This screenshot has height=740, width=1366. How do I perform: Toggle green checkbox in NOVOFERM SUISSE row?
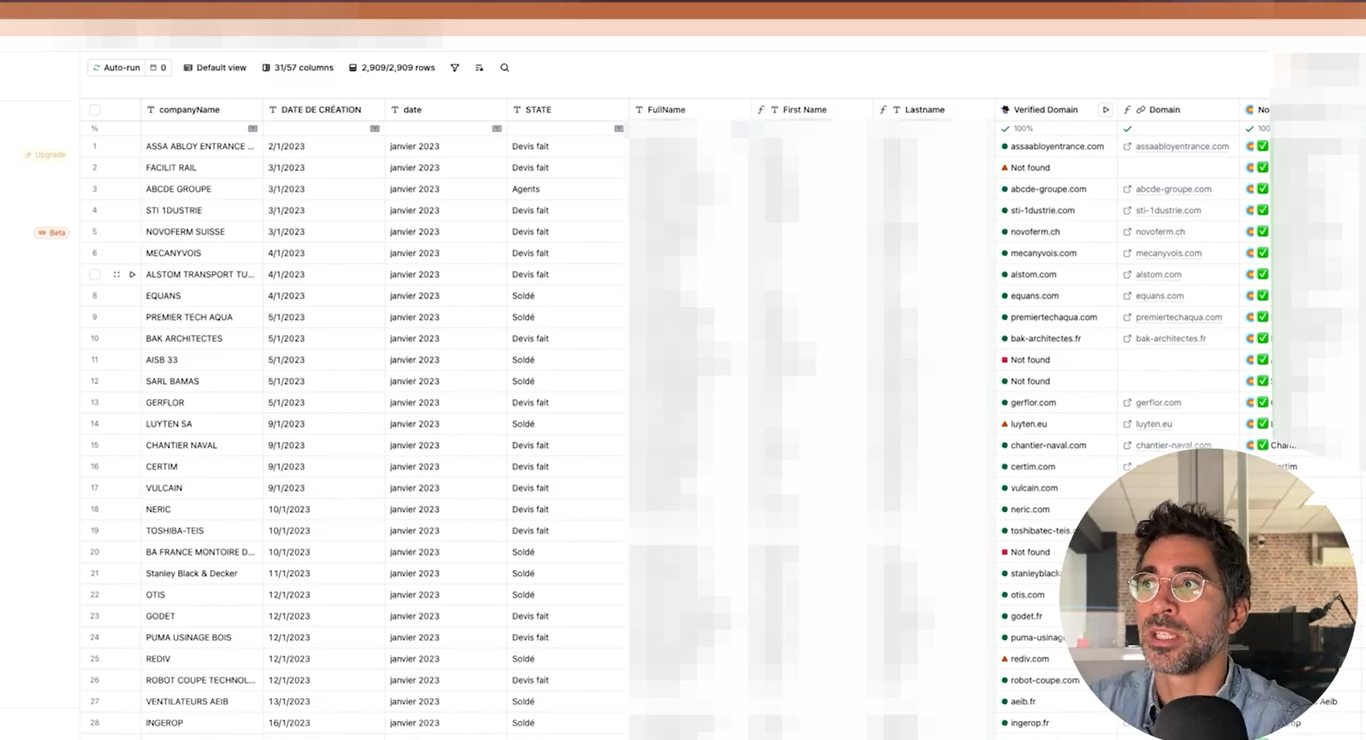[x=1263, y=232]
